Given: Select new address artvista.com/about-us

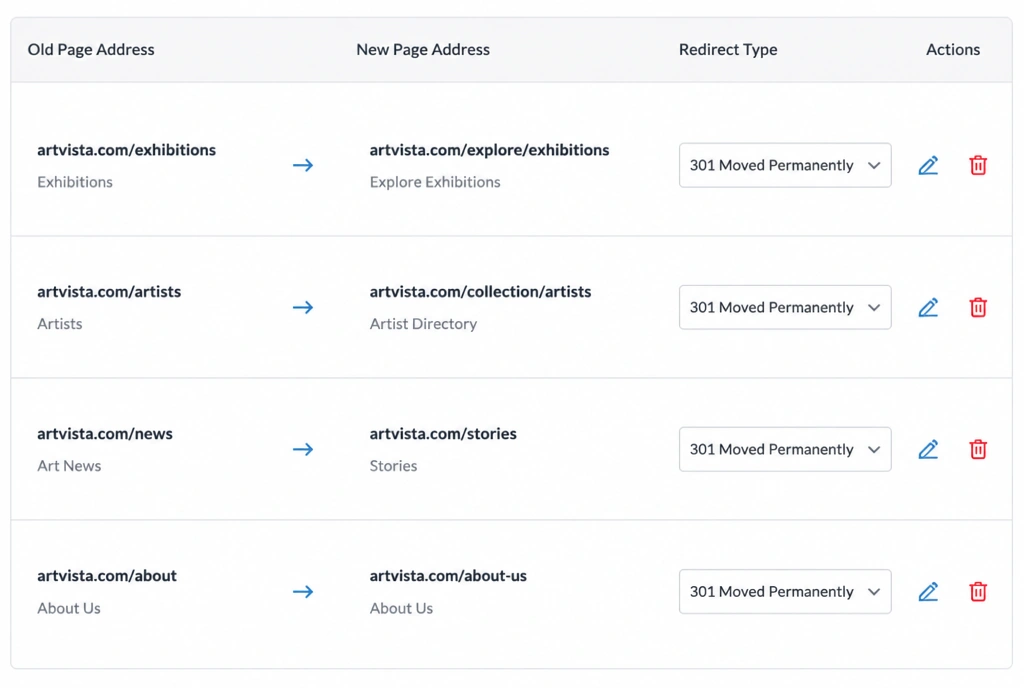Looking at the screenshot, I should pos(448,576).
